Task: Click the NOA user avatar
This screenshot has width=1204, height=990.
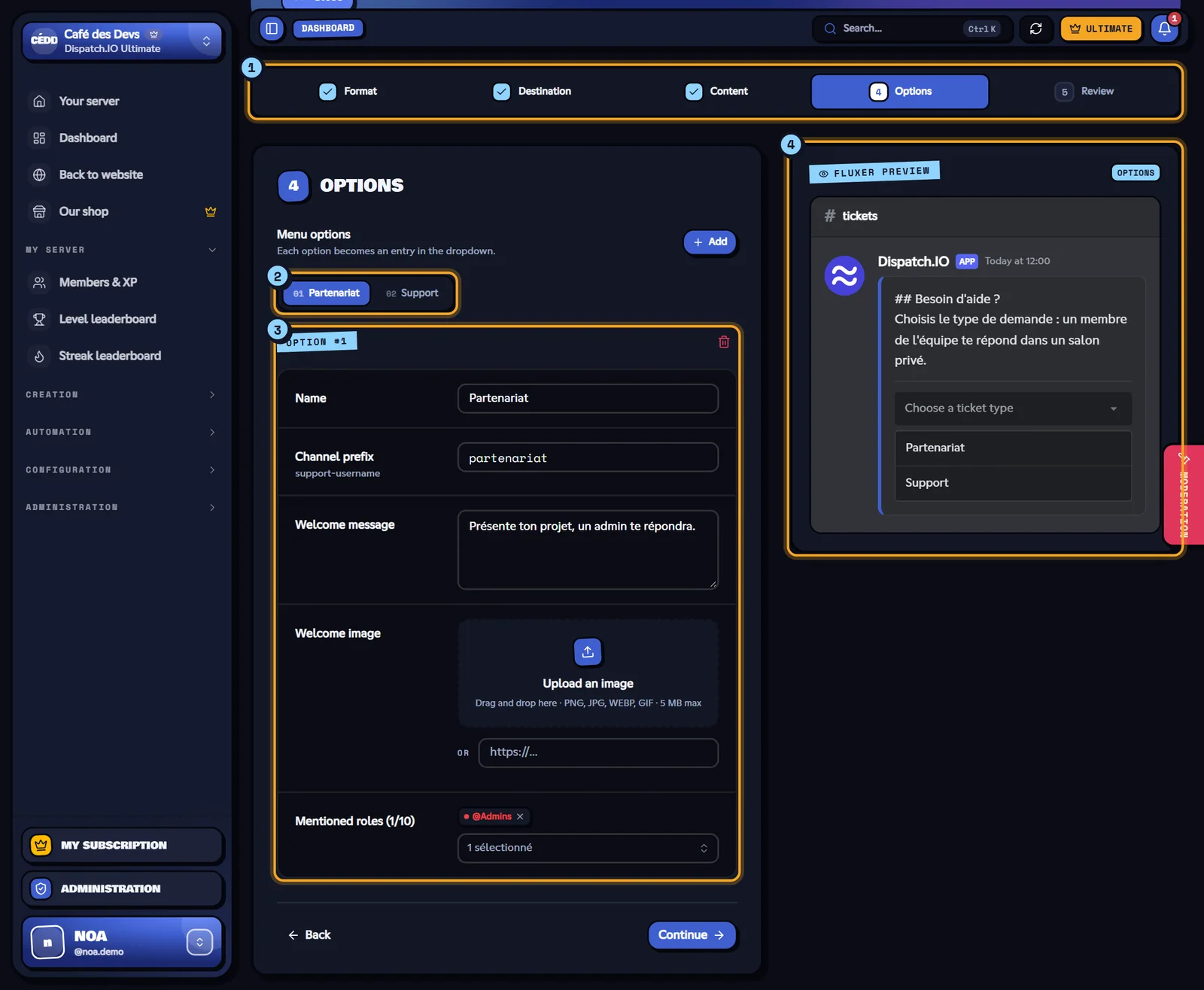Action: pos(47,942)
